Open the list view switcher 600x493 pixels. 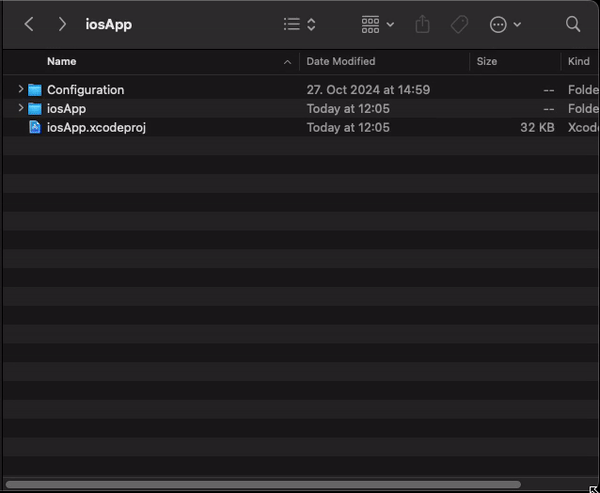(299, 24)
